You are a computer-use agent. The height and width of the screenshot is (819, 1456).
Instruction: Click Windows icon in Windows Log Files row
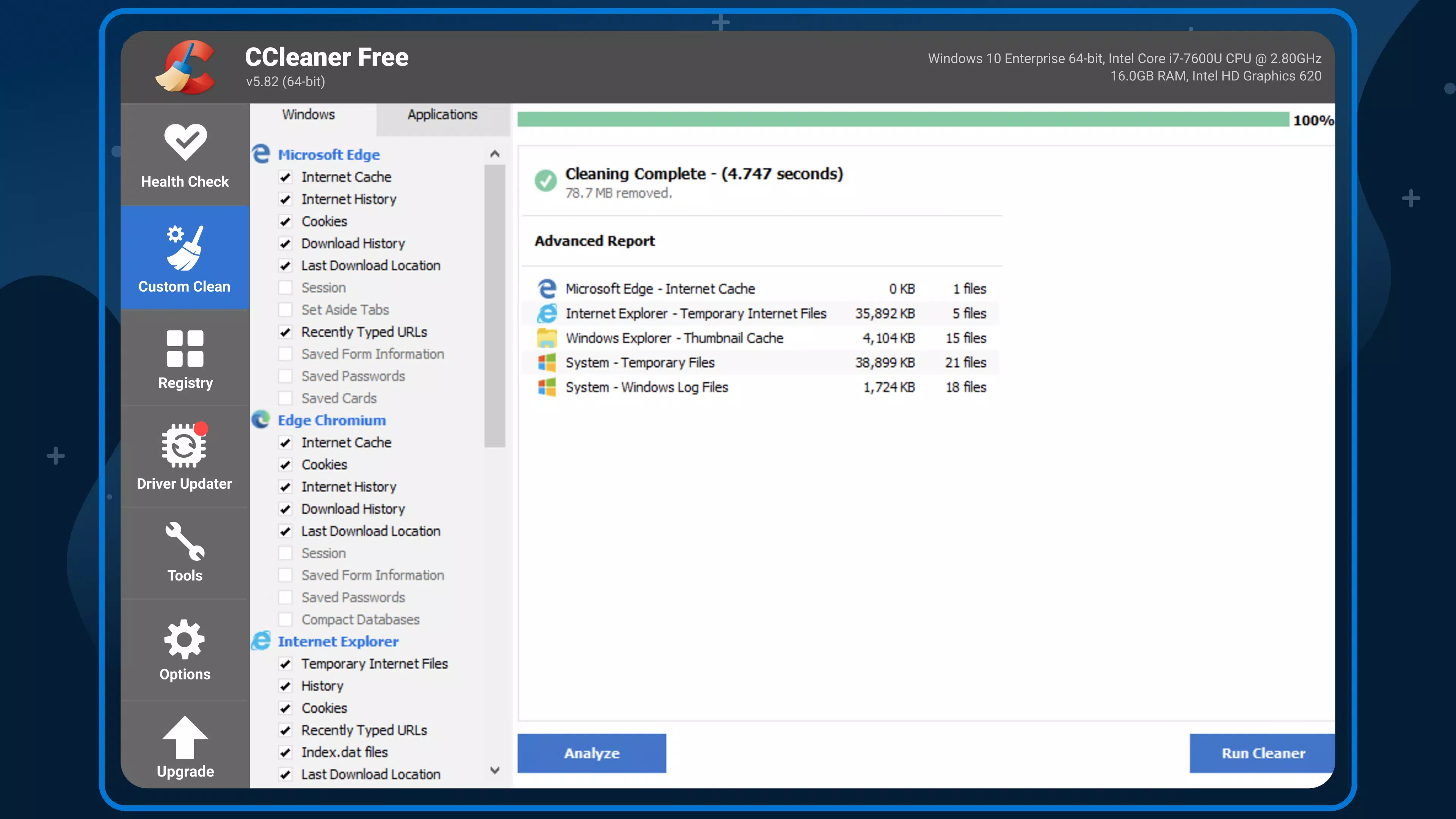tap(546, 387)
